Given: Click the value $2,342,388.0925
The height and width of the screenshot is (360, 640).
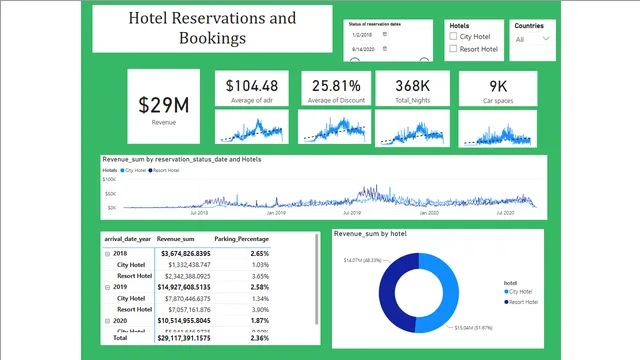Looking at the screenshot, I should coord(189,276).
